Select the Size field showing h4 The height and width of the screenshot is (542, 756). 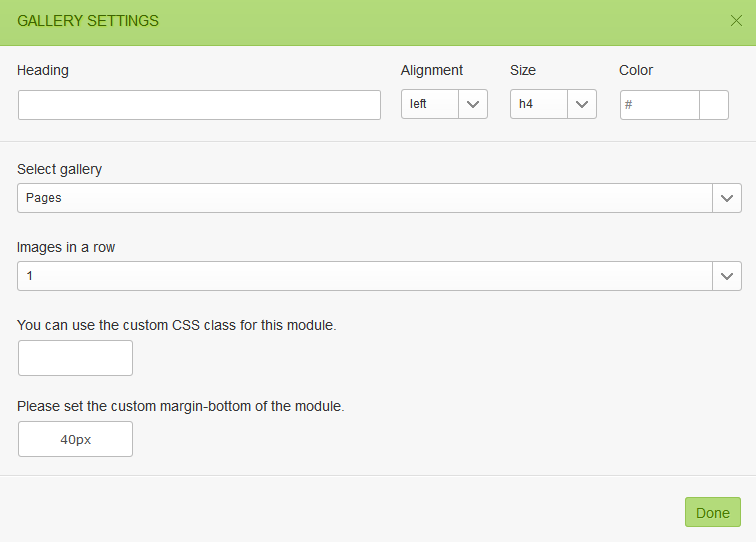point(539,105)
